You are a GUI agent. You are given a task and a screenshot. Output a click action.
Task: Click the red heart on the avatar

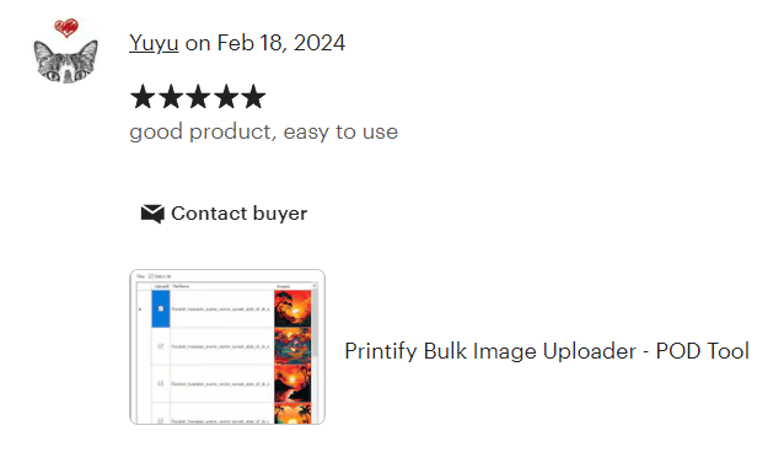click(67, 28)
